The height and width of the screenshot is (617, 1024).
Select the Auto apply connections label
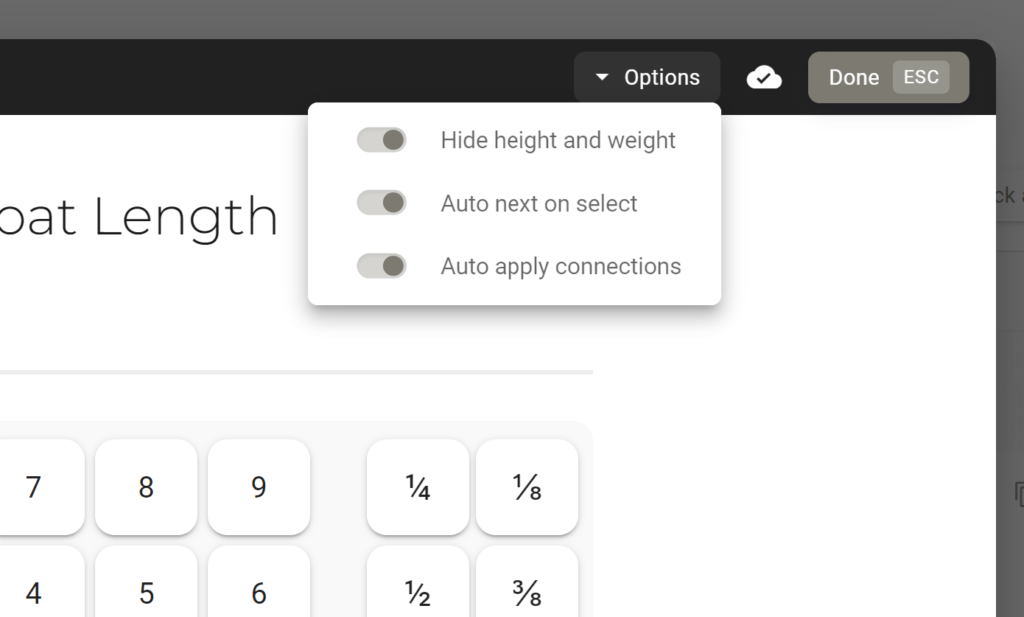pos(560,266)
